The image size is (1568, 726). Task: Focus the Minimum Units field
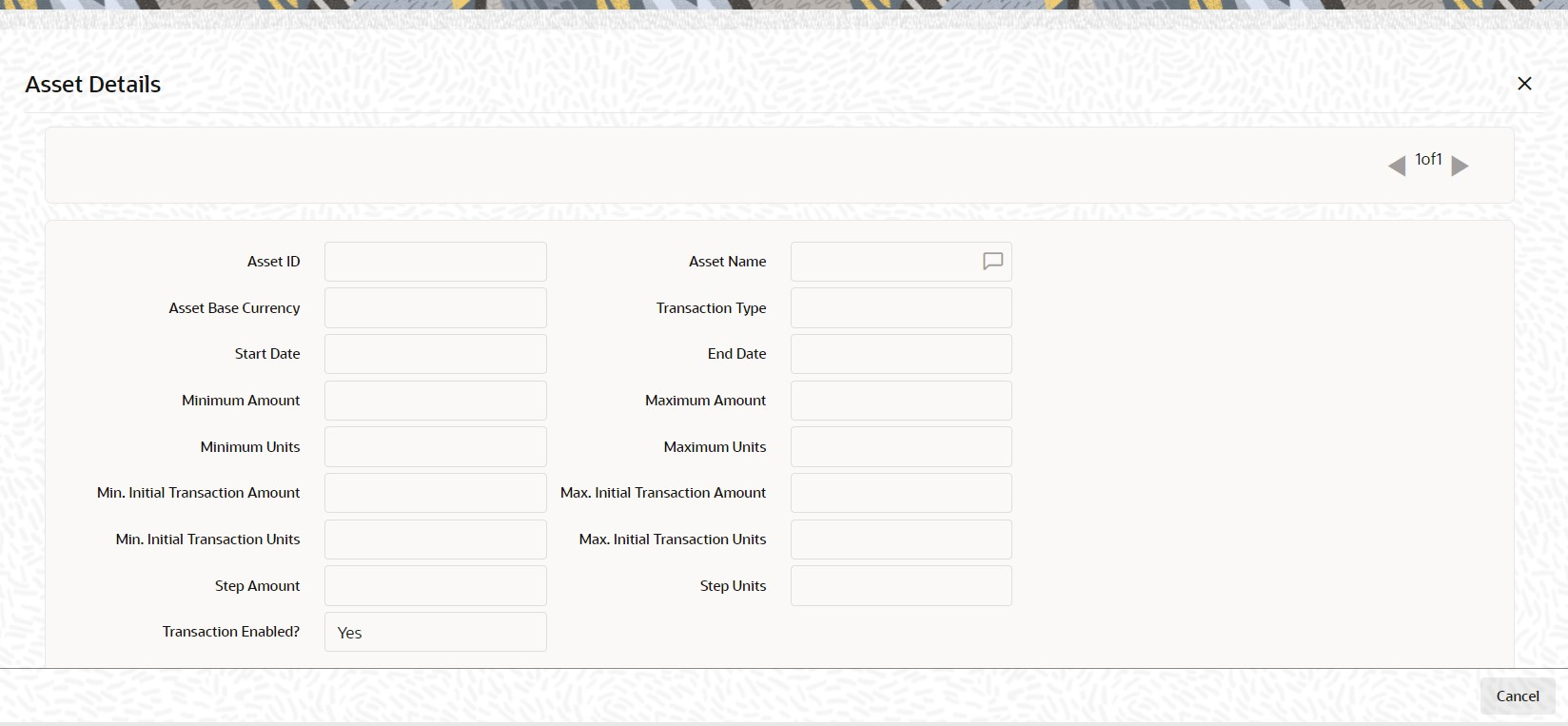[x=436, y=447]
